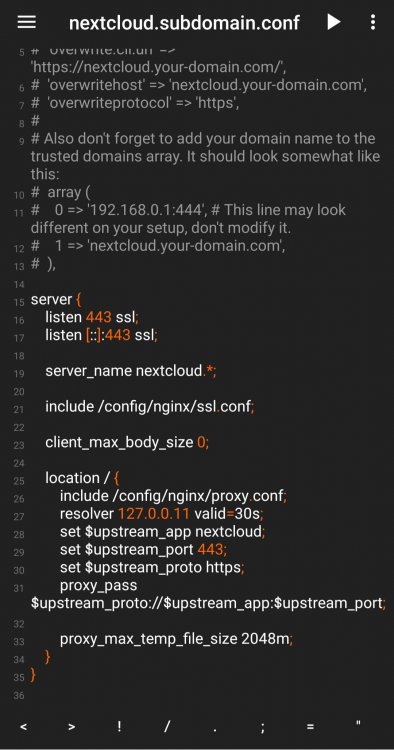The image size is (394, 750).
Task: Place cursor on include /config/nginx/ssl.conf line
Action: (x=150, y=407)
